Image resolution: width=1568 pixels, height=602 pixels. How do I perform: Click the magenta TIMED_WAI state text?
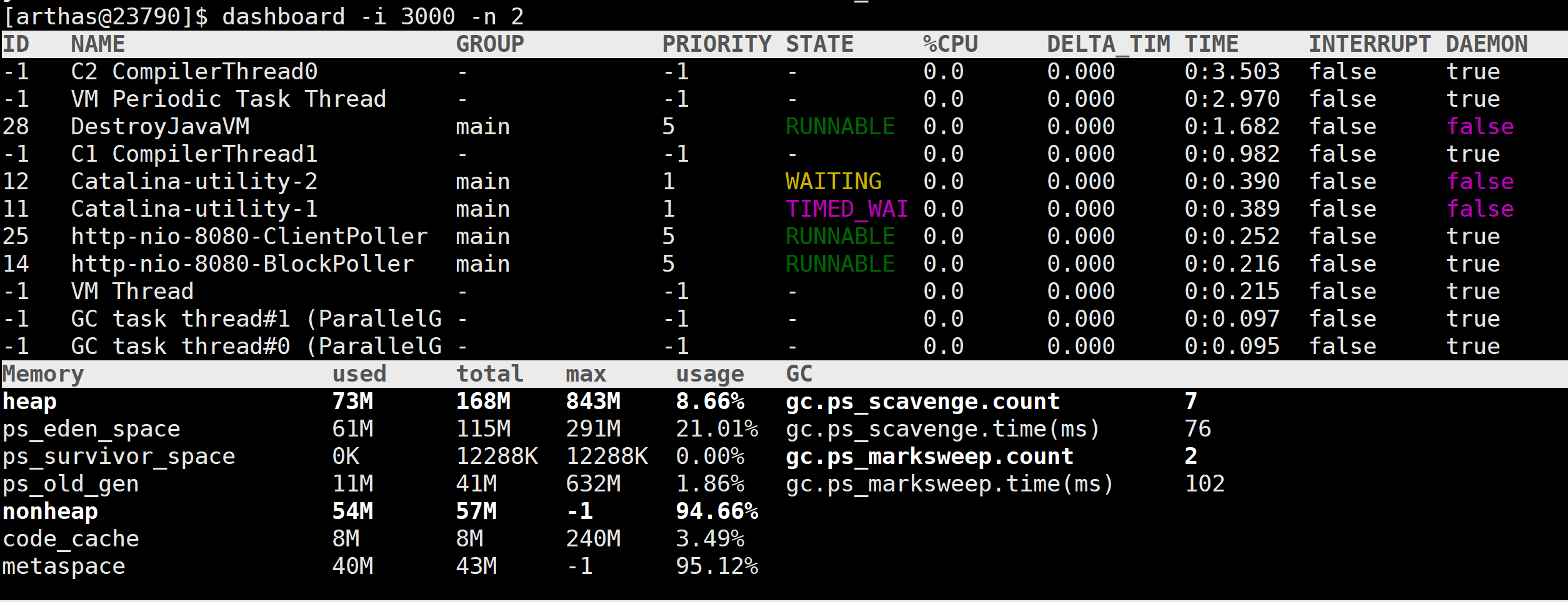tap(847, 209)
